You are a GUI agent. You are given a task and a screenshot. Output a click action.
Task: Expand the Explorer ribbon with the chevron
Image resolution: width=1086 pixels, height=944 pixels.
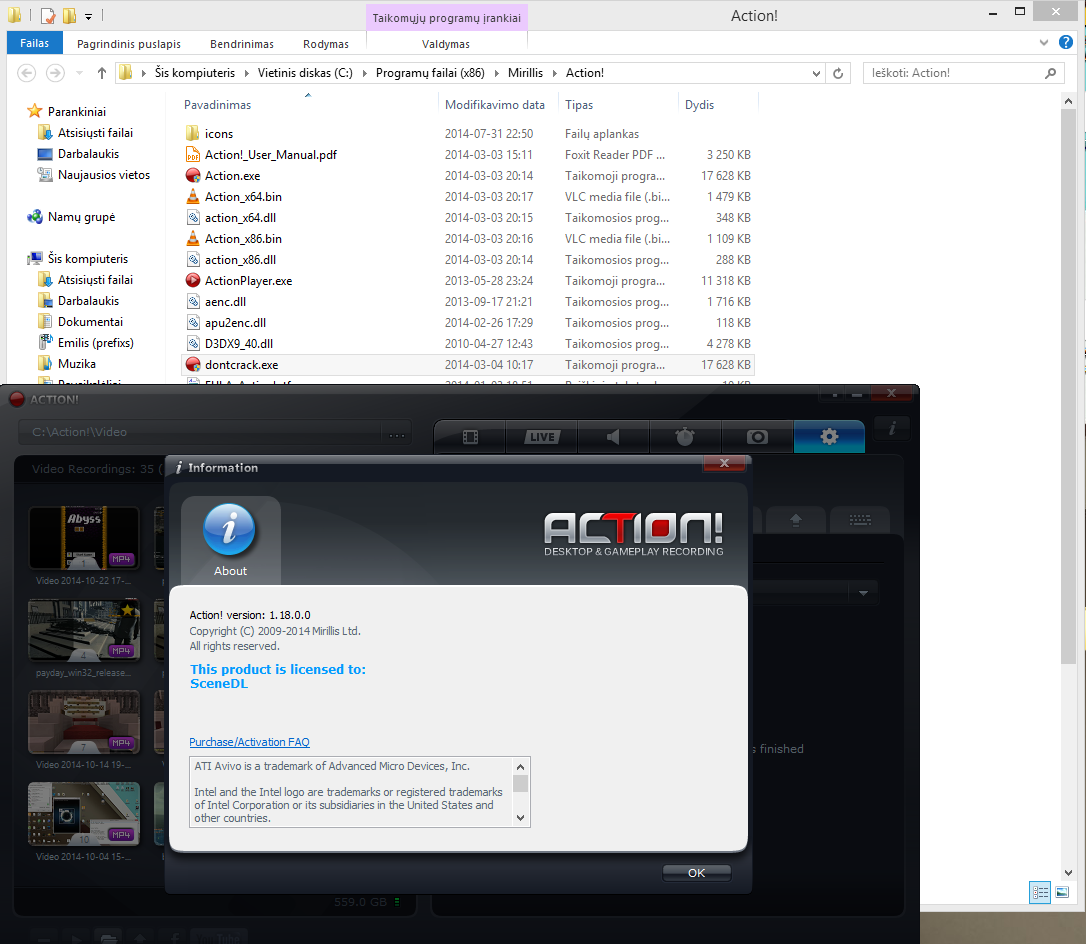click(1044, 43)
